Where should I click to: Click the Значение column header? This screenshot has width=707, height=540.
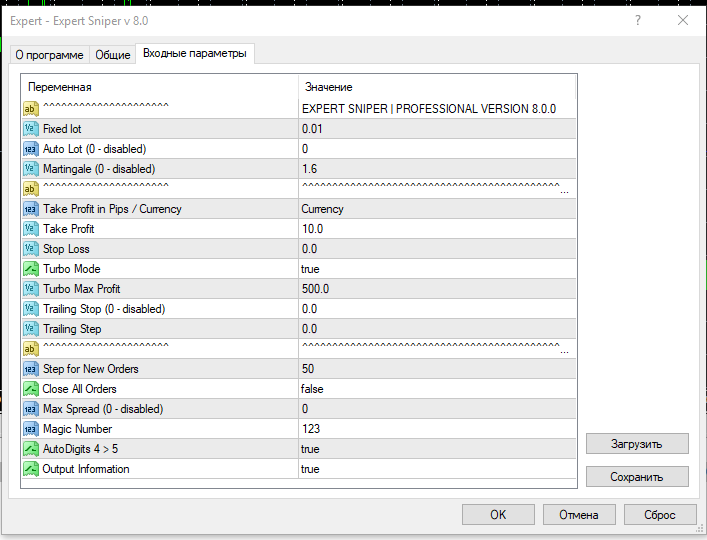436,87
